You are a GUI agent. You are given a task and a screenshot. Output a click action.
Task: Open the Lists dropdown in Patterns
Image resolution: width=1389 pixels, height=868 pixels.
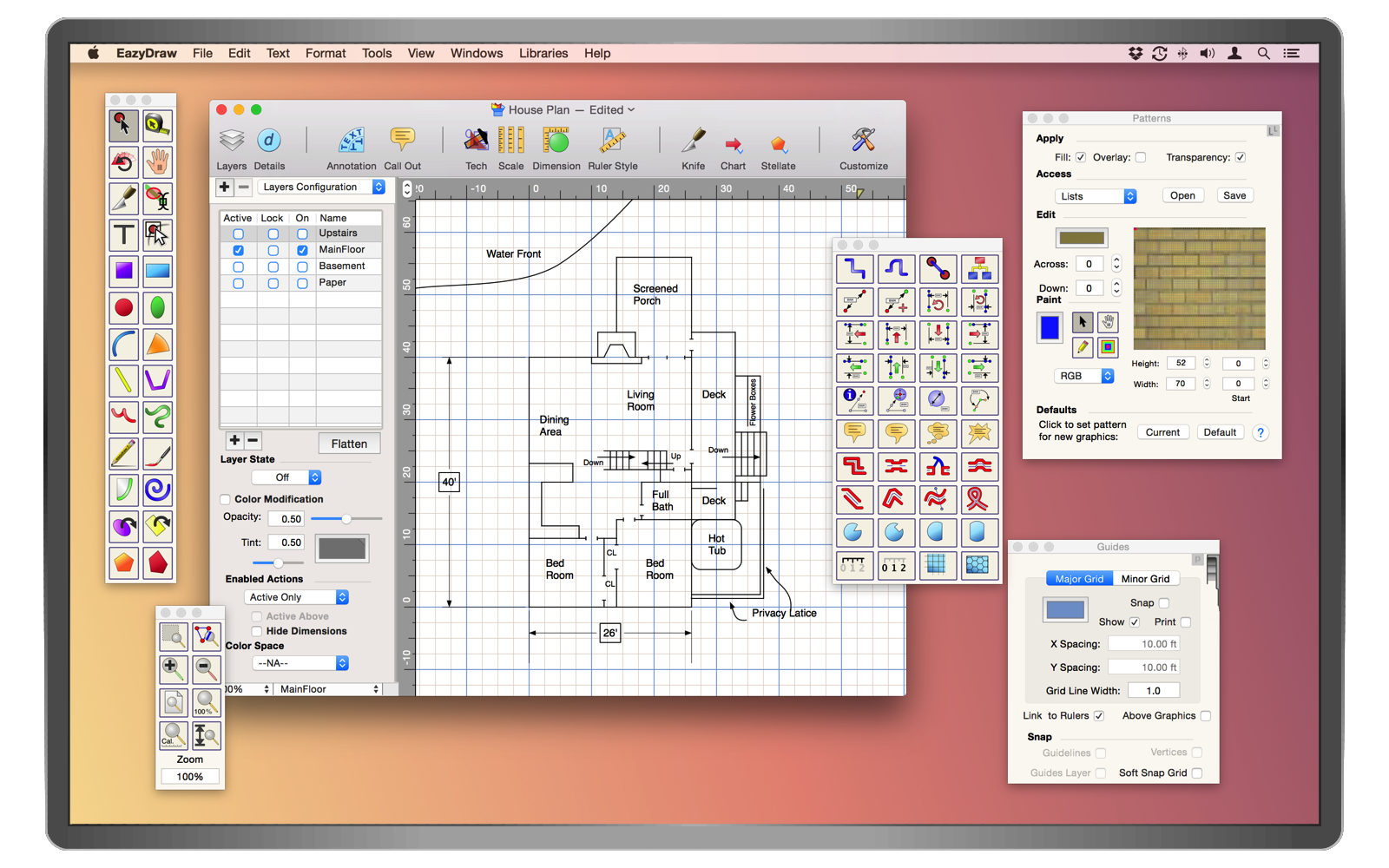click(1096, 196)
